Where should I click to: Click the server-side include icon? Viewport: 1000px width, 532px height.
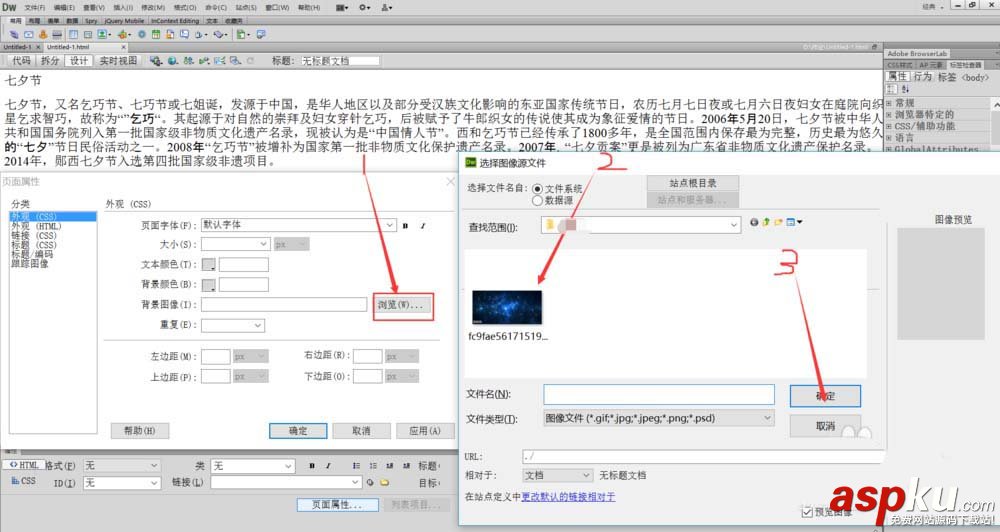pyautogui.click(x=170, y=34)
